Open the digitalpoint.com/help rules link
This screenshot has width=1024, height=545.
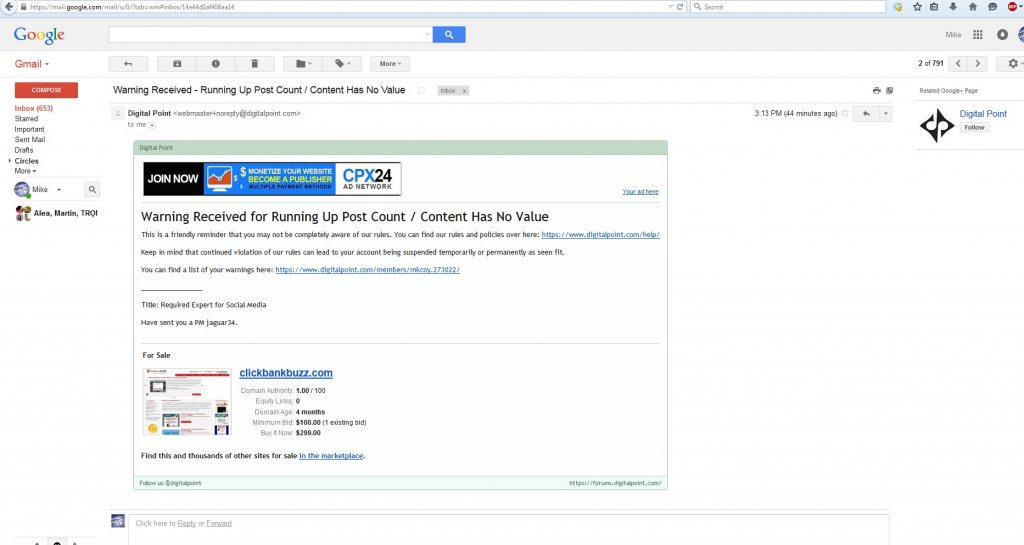pyautogui.click(x=600, y=234)
